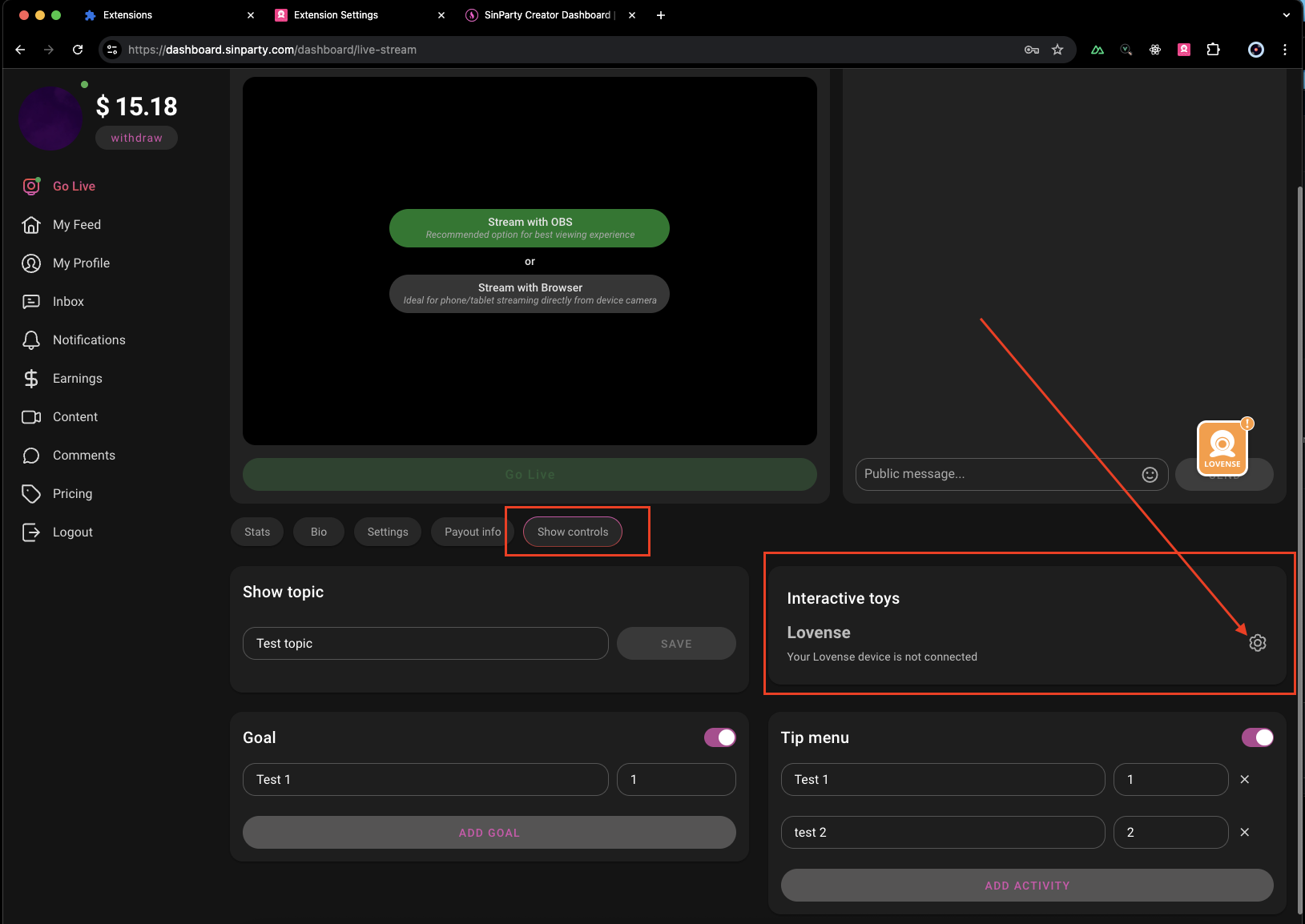
Task: Reload the page
Action: click(x=78, y=50)
